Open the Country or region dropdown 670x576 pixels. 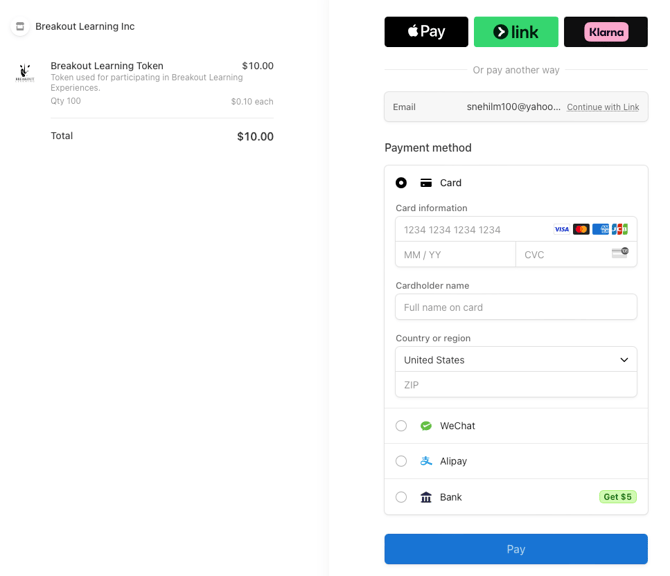click(516, 360)
